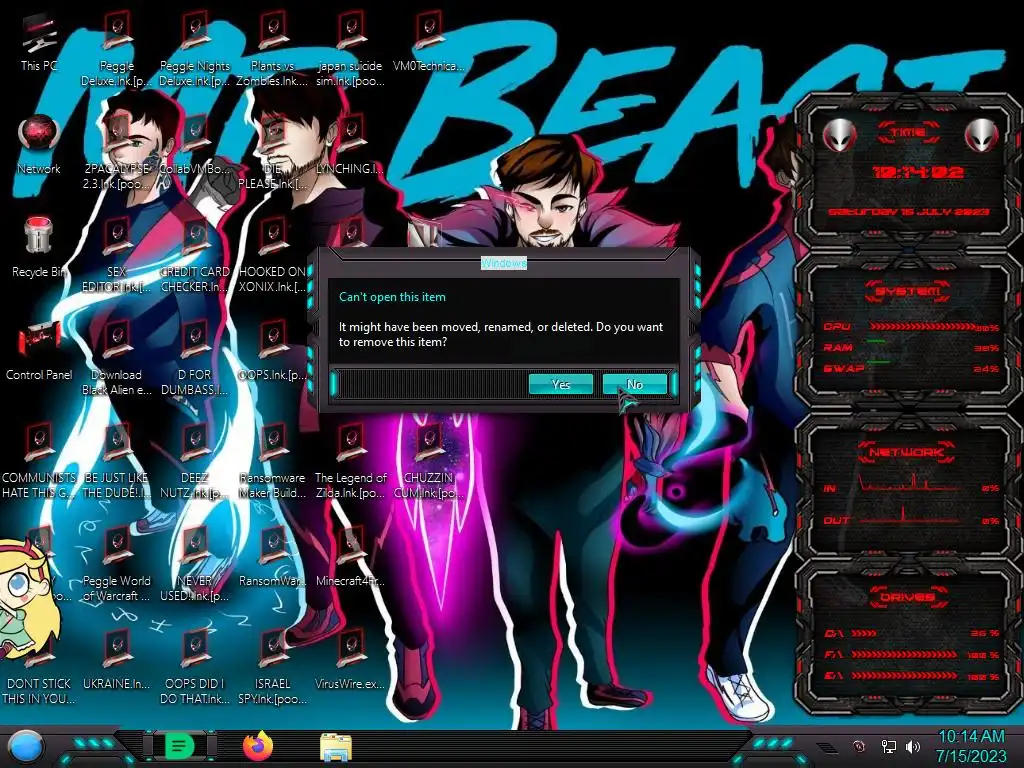Open the Recycle Bin icon

pos(39,248)
